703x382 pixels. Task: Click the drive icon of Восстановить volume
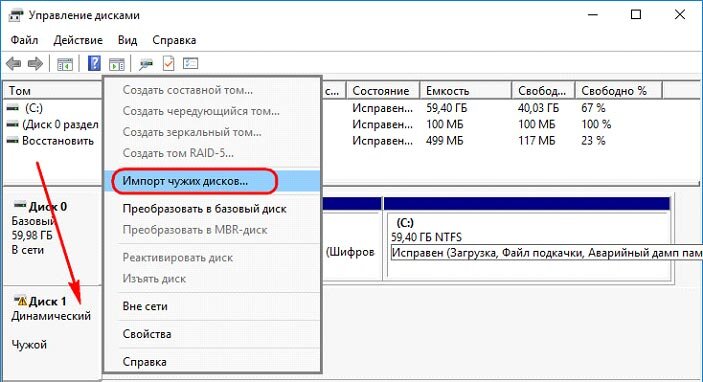(x=13, y=141)
